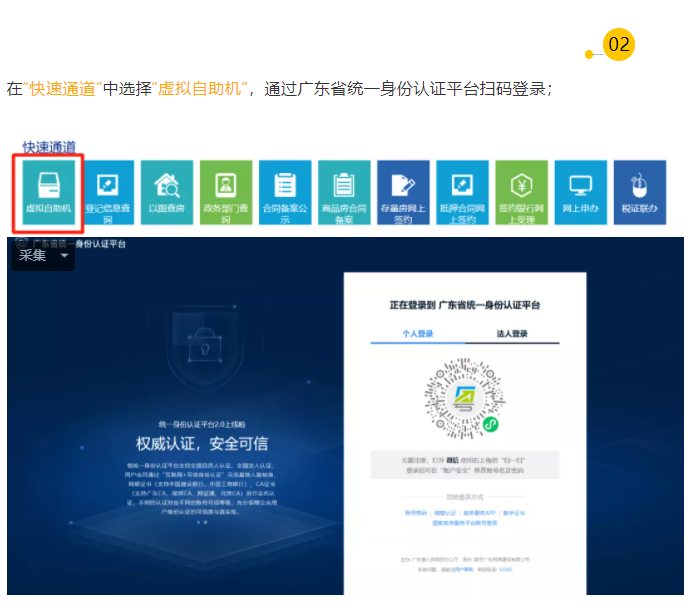The image size is (692, 610).
Task: Click the mini-program badge on QR code
Action: point(490,425)
